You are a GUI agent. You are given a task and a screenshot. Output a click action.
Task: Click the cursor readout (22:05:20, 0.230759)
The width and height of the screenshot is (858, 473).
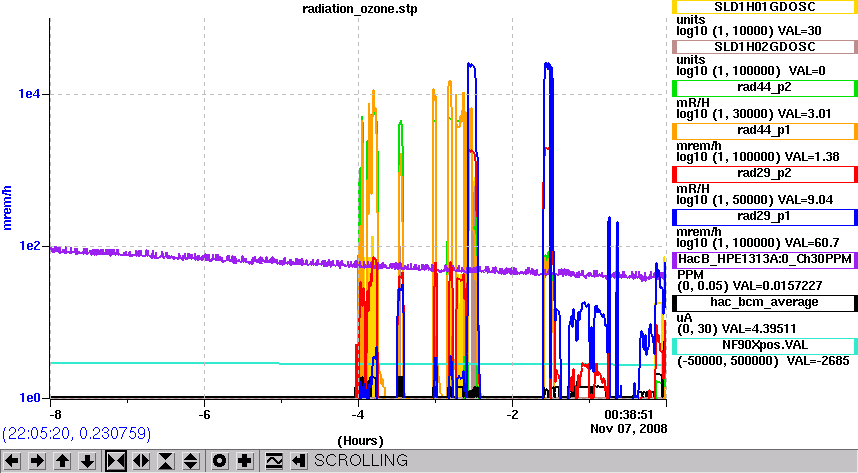point(77,434)
